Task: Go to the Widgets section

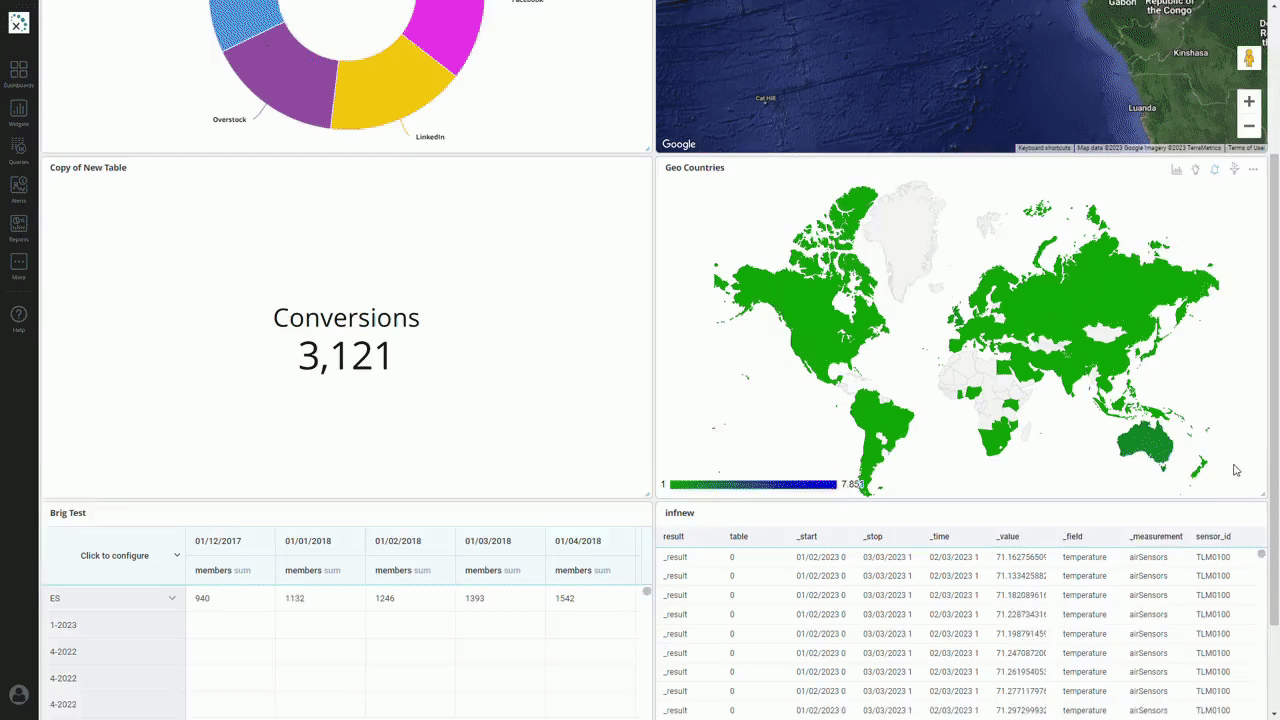Action: click(x=18, y=111)
